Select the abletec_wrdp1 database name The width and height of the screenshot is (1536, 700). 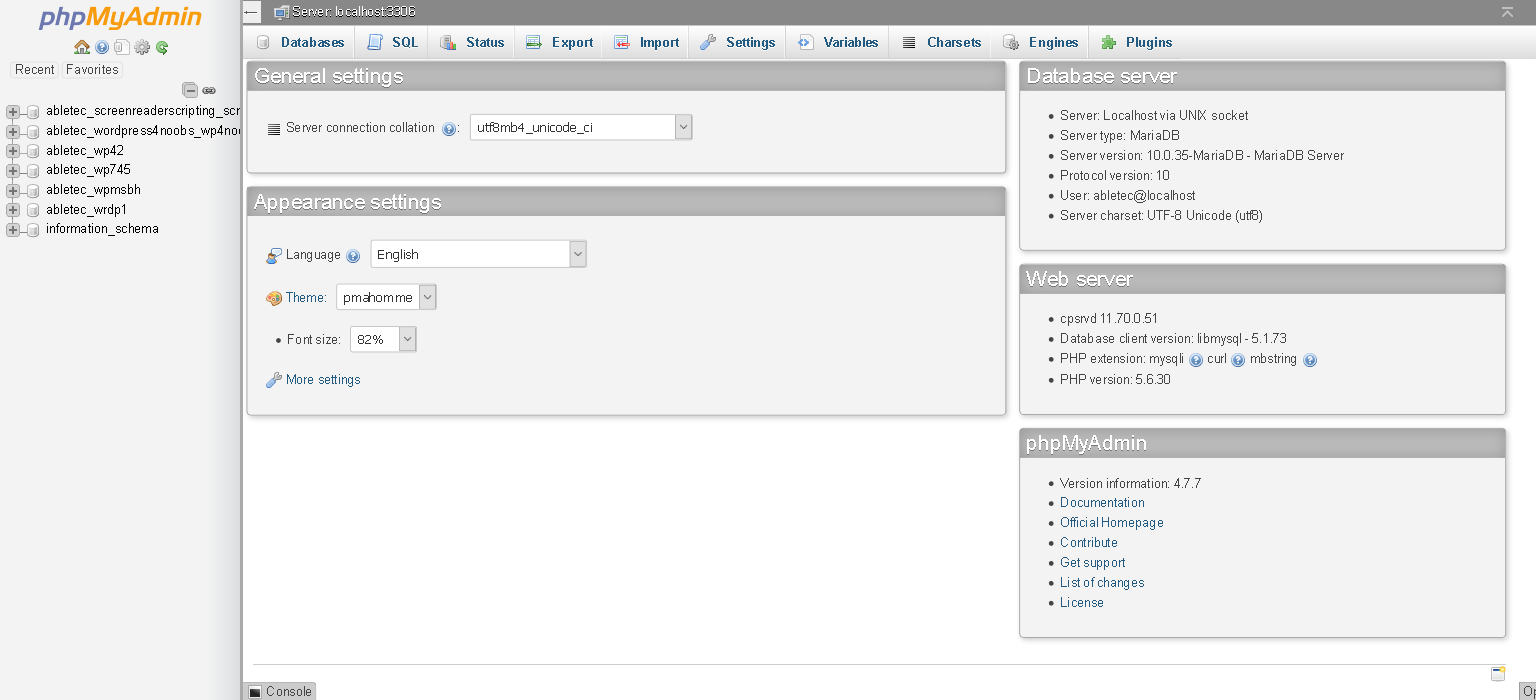[86, 210]
